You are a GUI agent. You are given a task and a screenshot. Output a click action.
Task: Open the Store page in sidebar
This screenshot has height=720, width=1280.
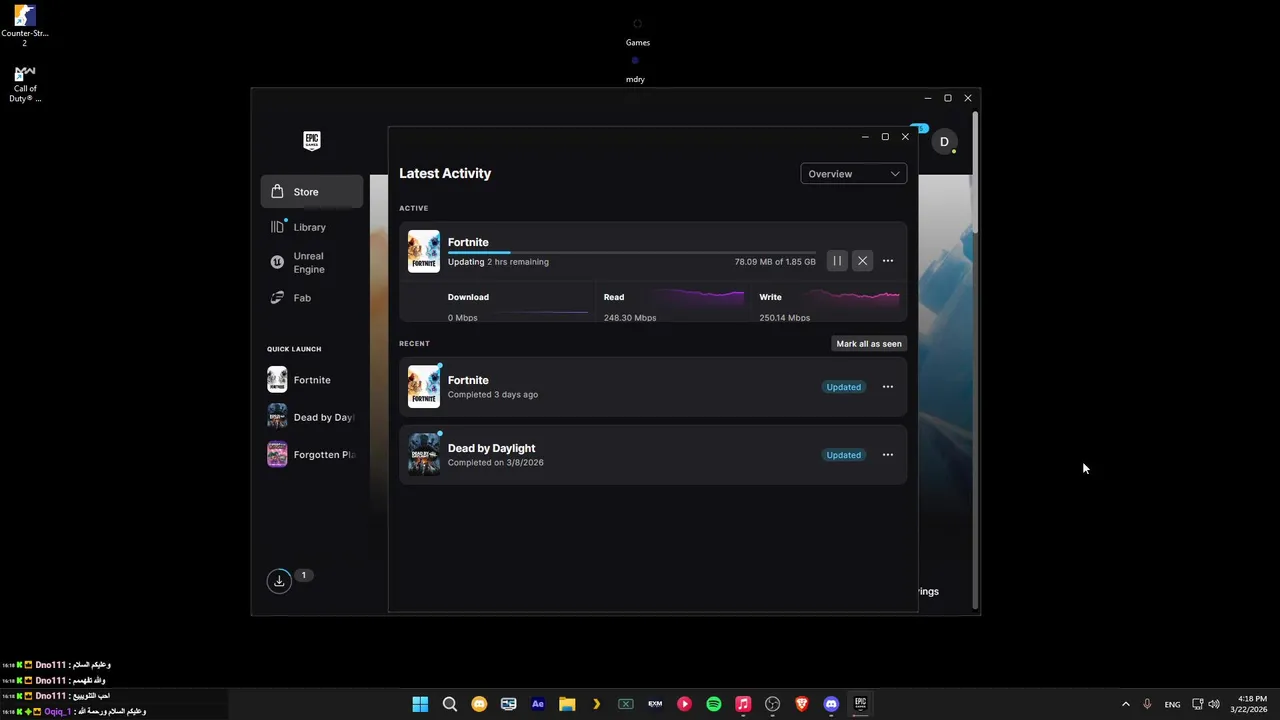coord(312,192)
